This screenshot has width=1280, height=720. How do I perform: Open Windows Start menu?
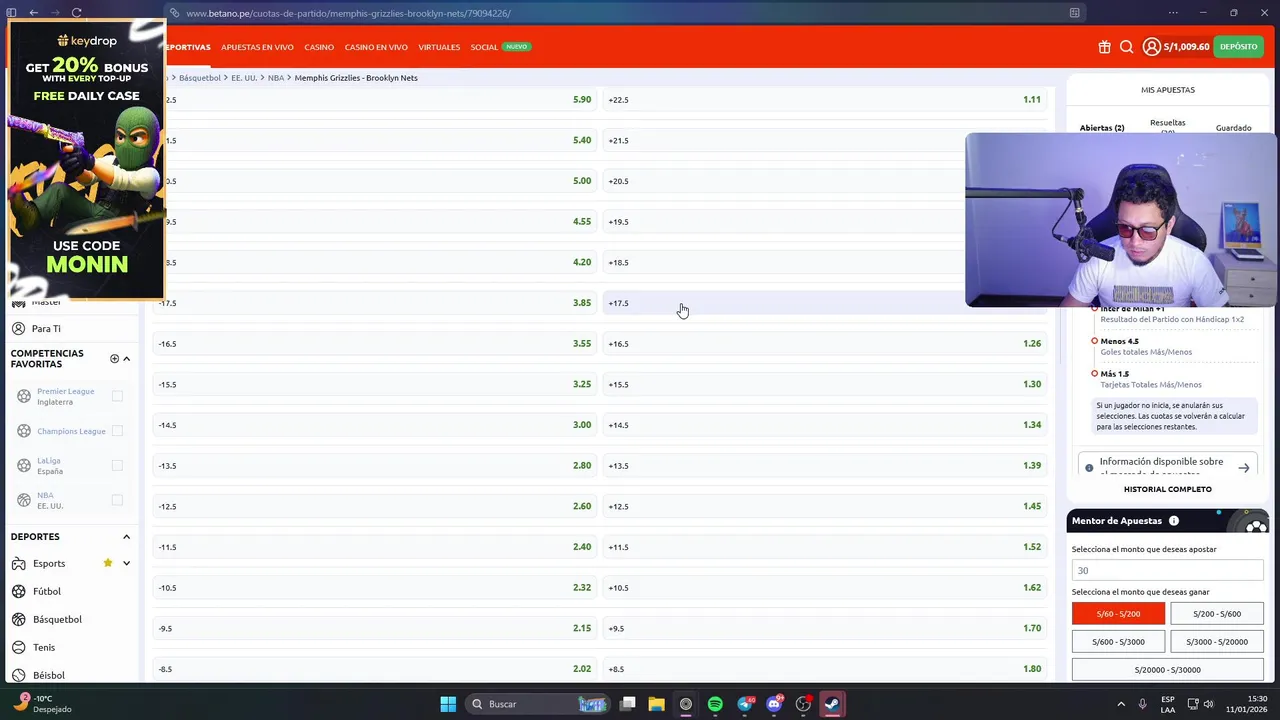coord(448,704)
